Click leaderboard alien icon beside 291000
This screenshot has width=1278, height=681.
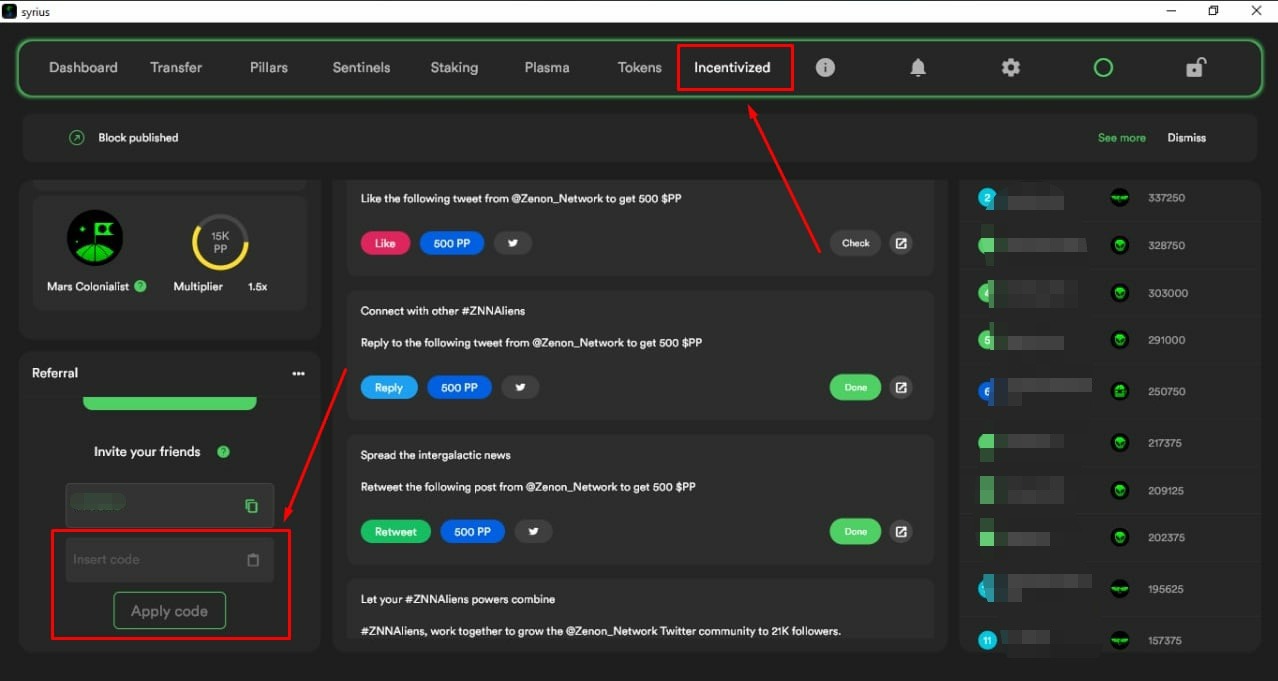tap(1120, 340)
